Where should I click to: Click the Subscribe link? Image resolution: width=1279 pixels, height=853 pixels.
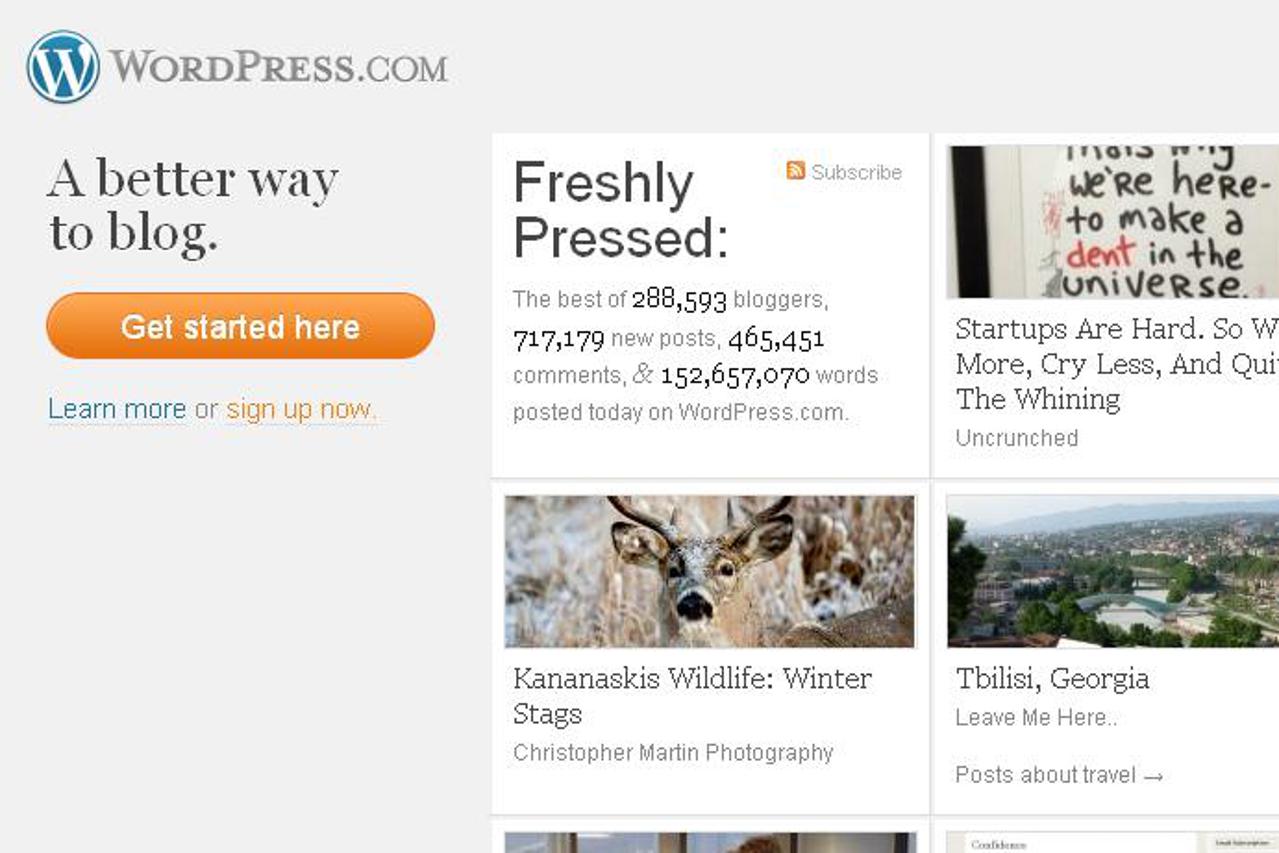856,172
